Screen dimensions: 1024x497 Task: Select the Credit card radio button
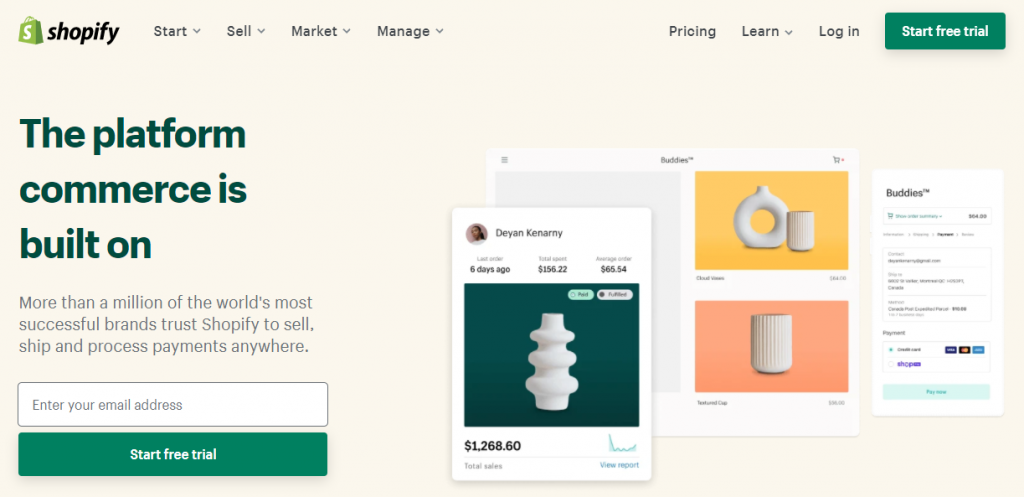891,350
